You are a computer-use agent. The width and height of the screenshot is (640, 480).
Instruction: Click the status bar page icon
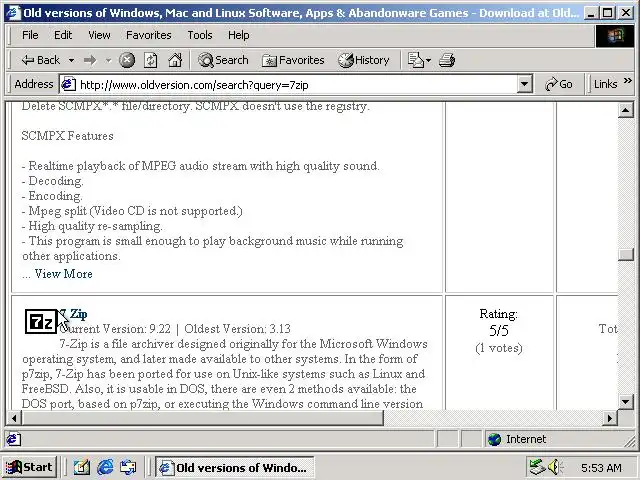tap(13, 439)
